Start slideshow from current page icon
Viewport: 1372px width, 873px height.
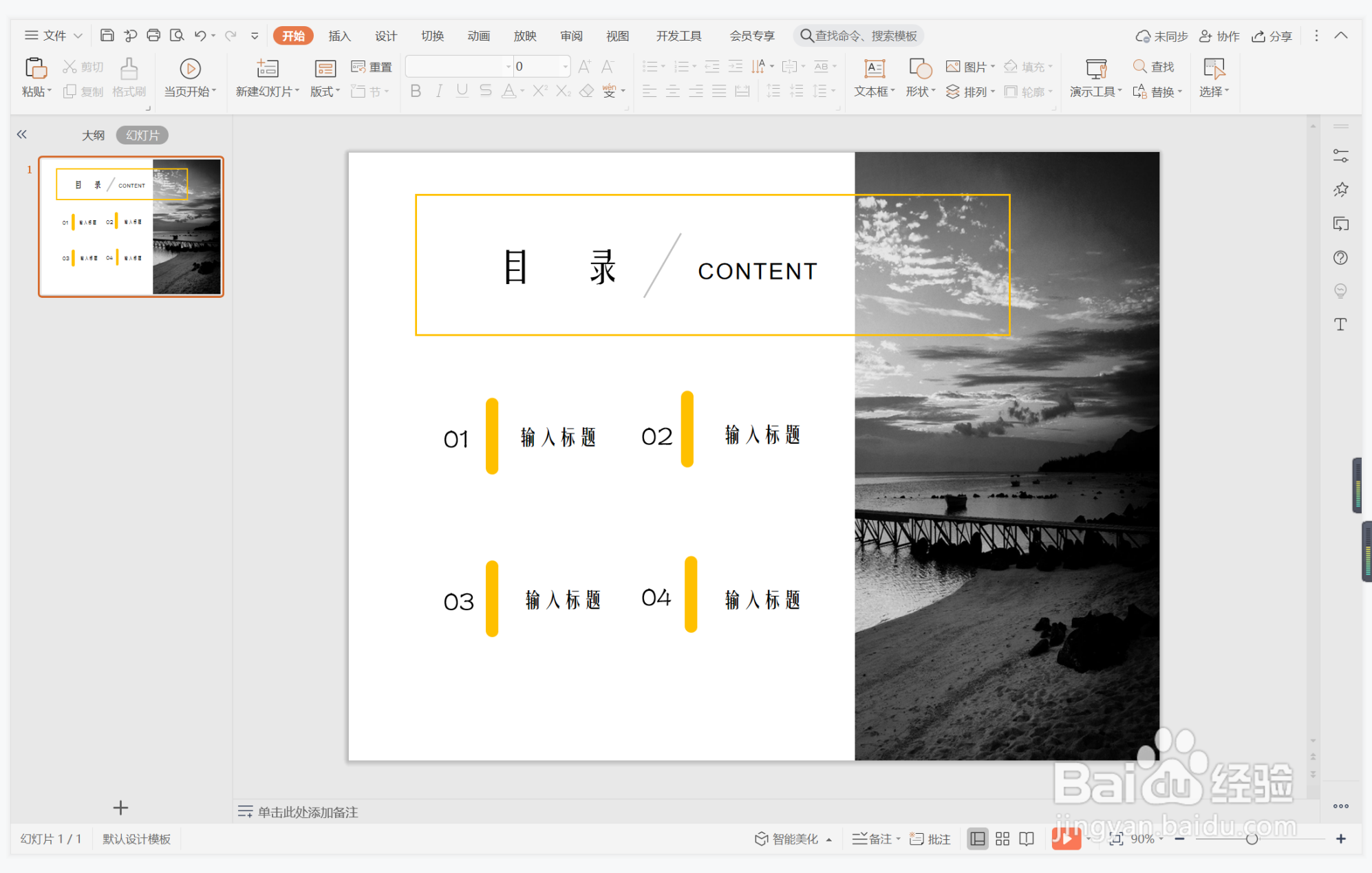[190, 68]
